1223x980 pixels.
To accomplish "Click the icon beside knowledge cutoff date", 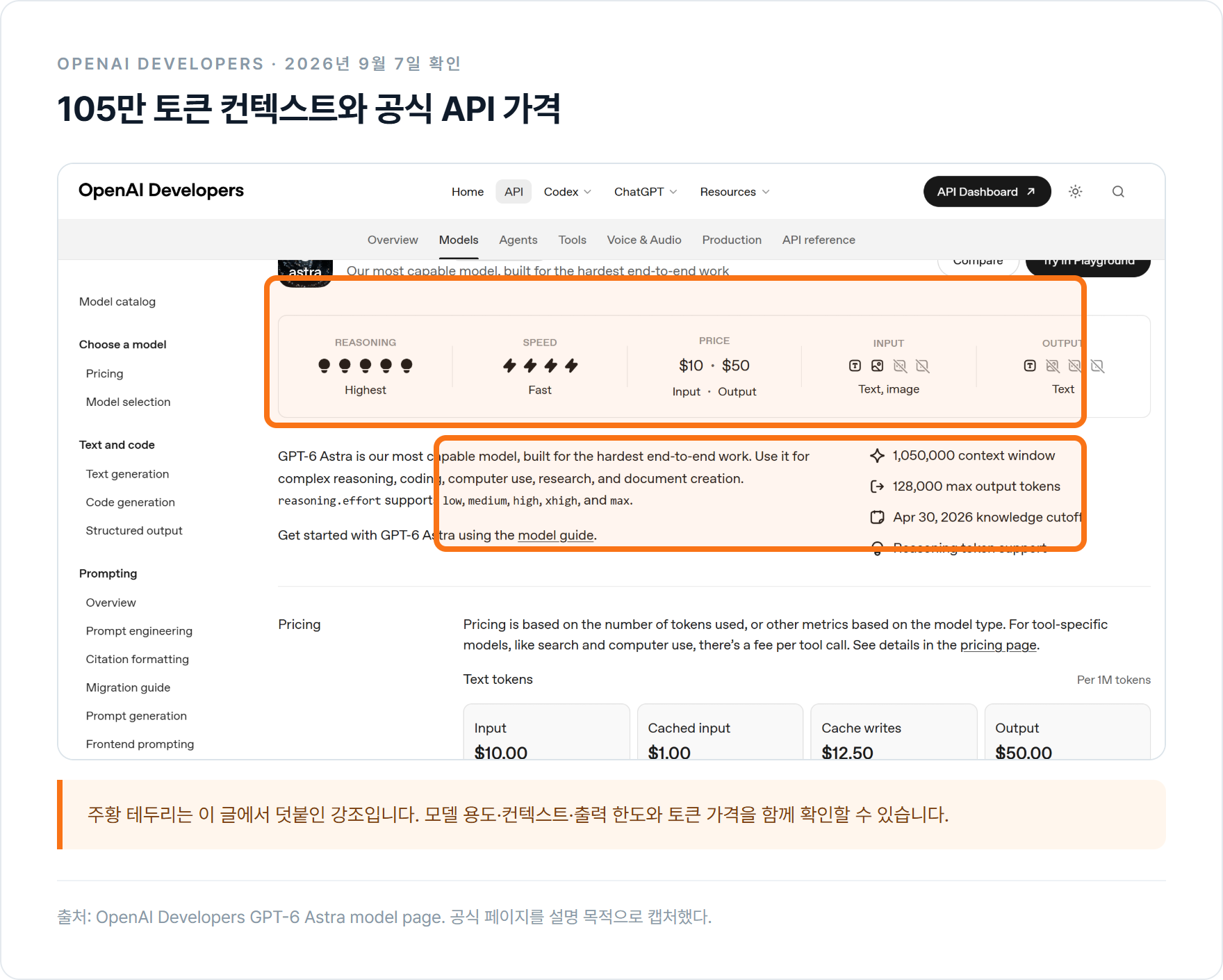I will 878,517.
